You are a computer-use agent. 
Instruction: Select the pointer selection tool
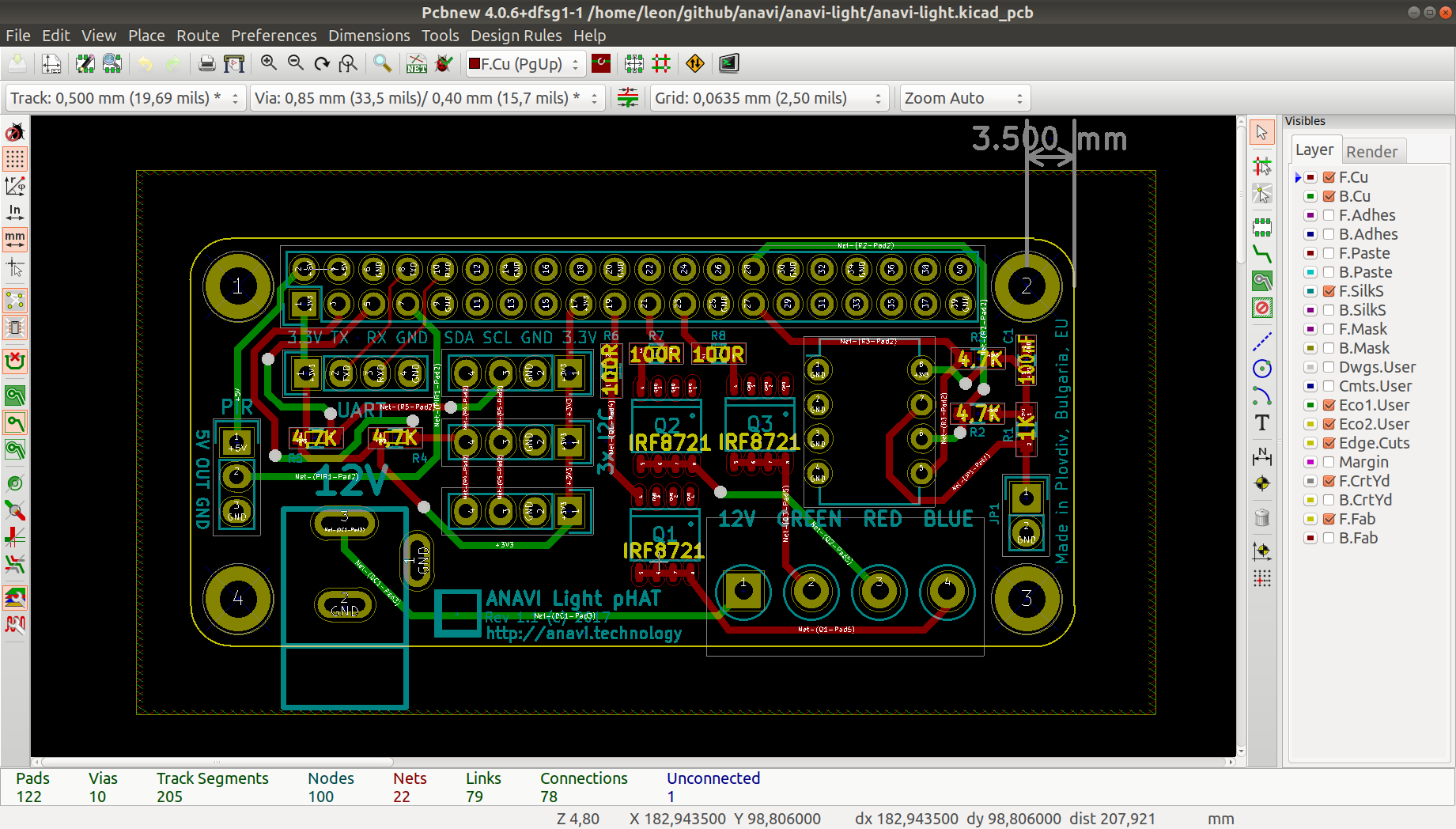tap(1262, 132)
